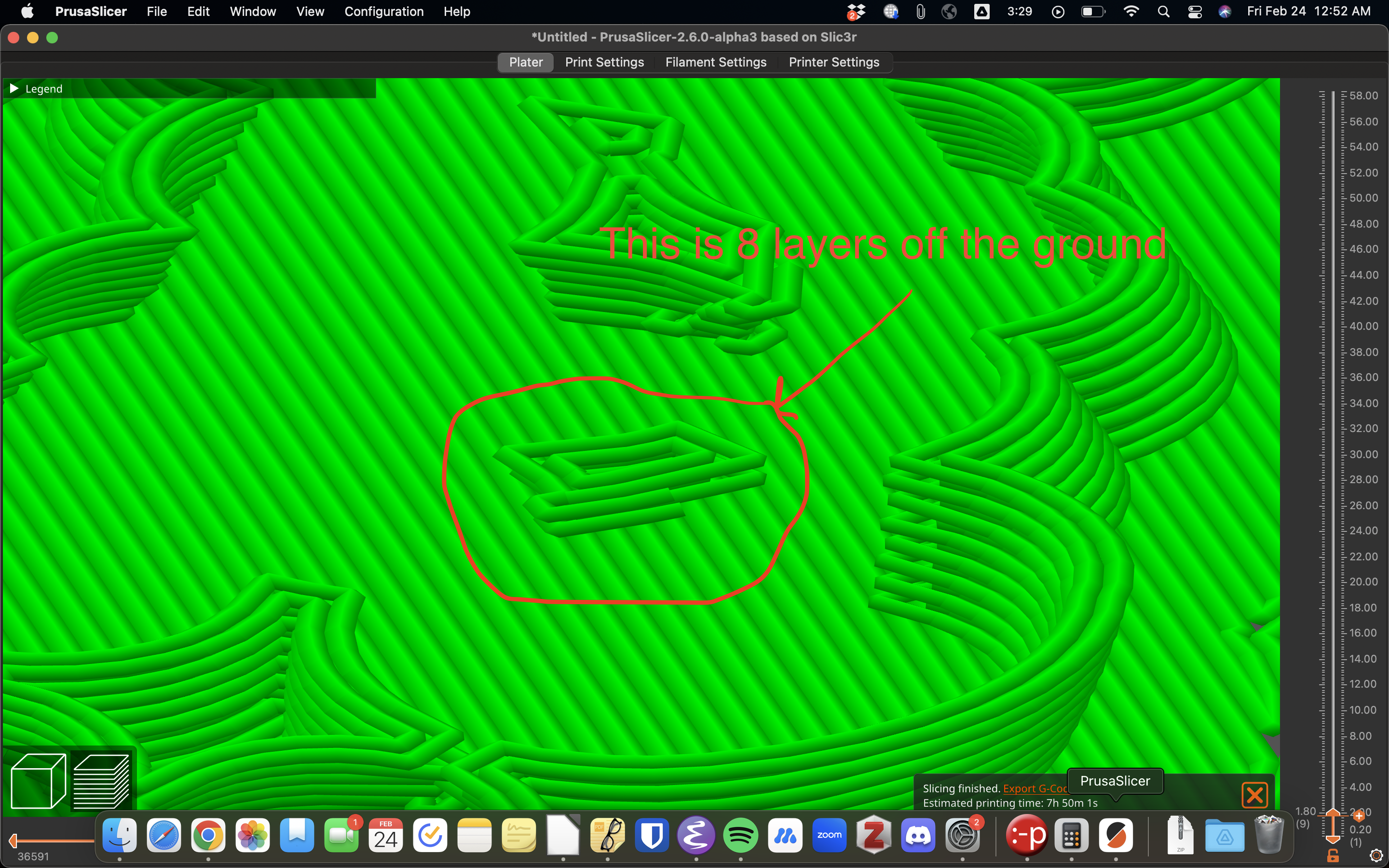The width and height of the screenshot is (1389, 868).
Task: Click the orange lock icon under layer slider
Action: point(1333,855)
